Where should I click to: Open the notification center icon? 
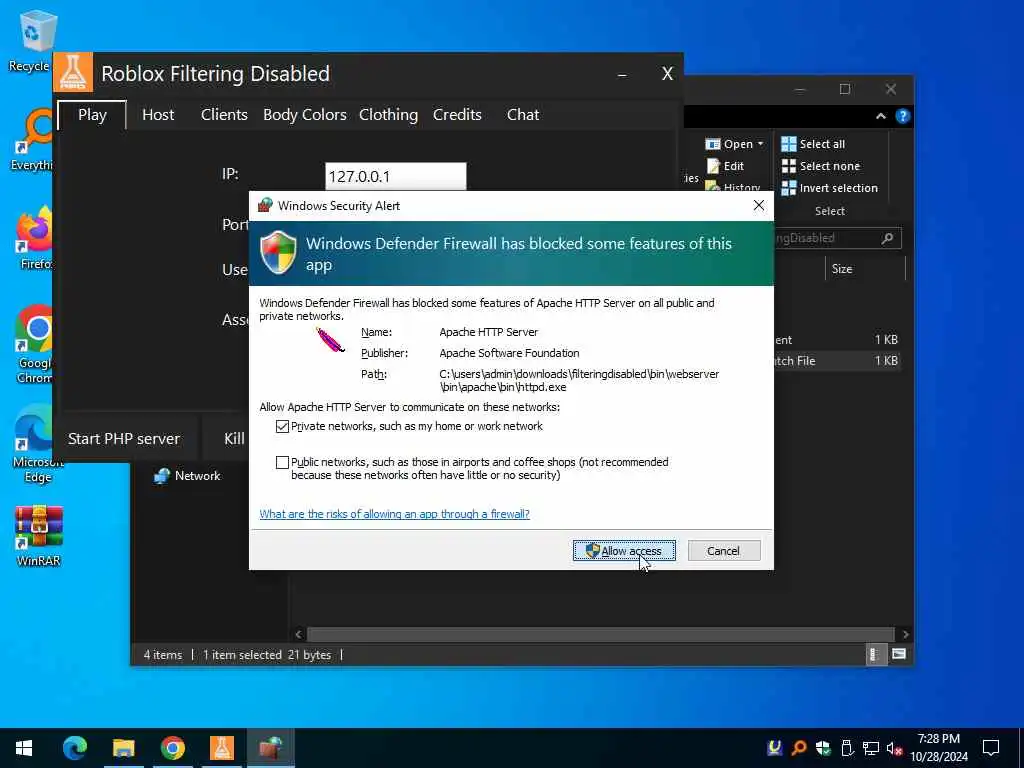[991, 748]
